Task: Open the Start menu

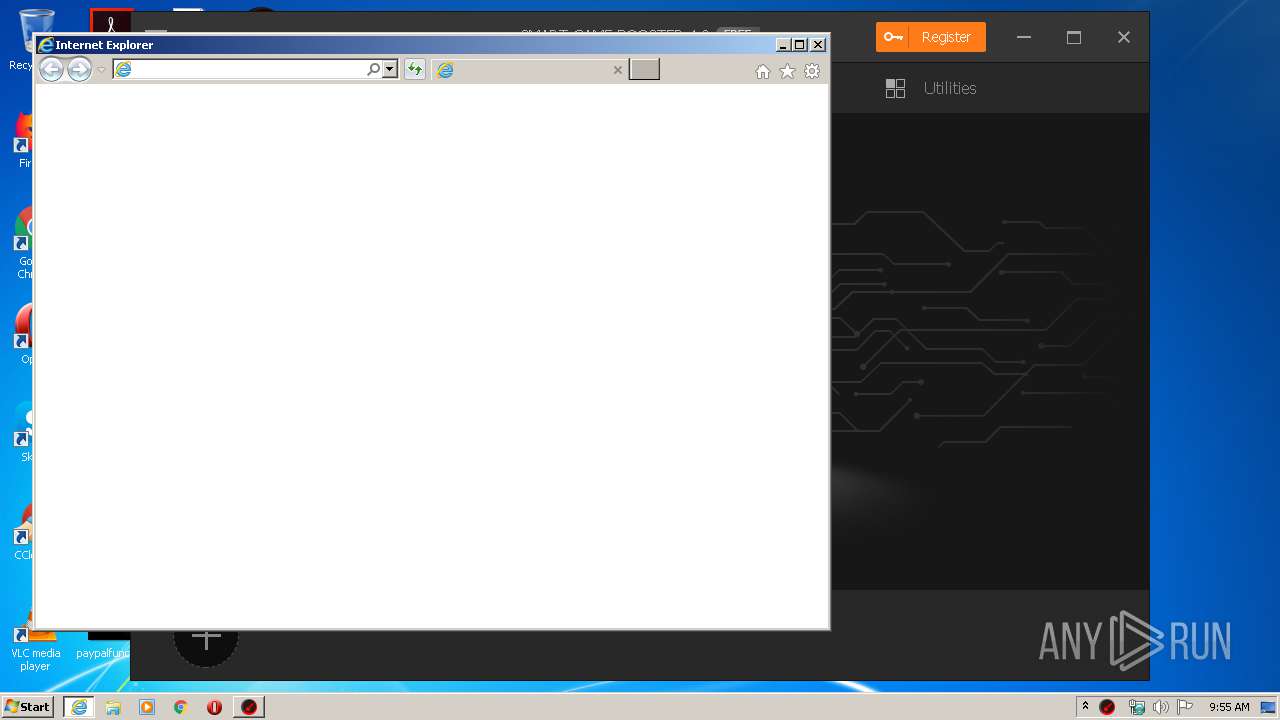Action: coord(28,706)
